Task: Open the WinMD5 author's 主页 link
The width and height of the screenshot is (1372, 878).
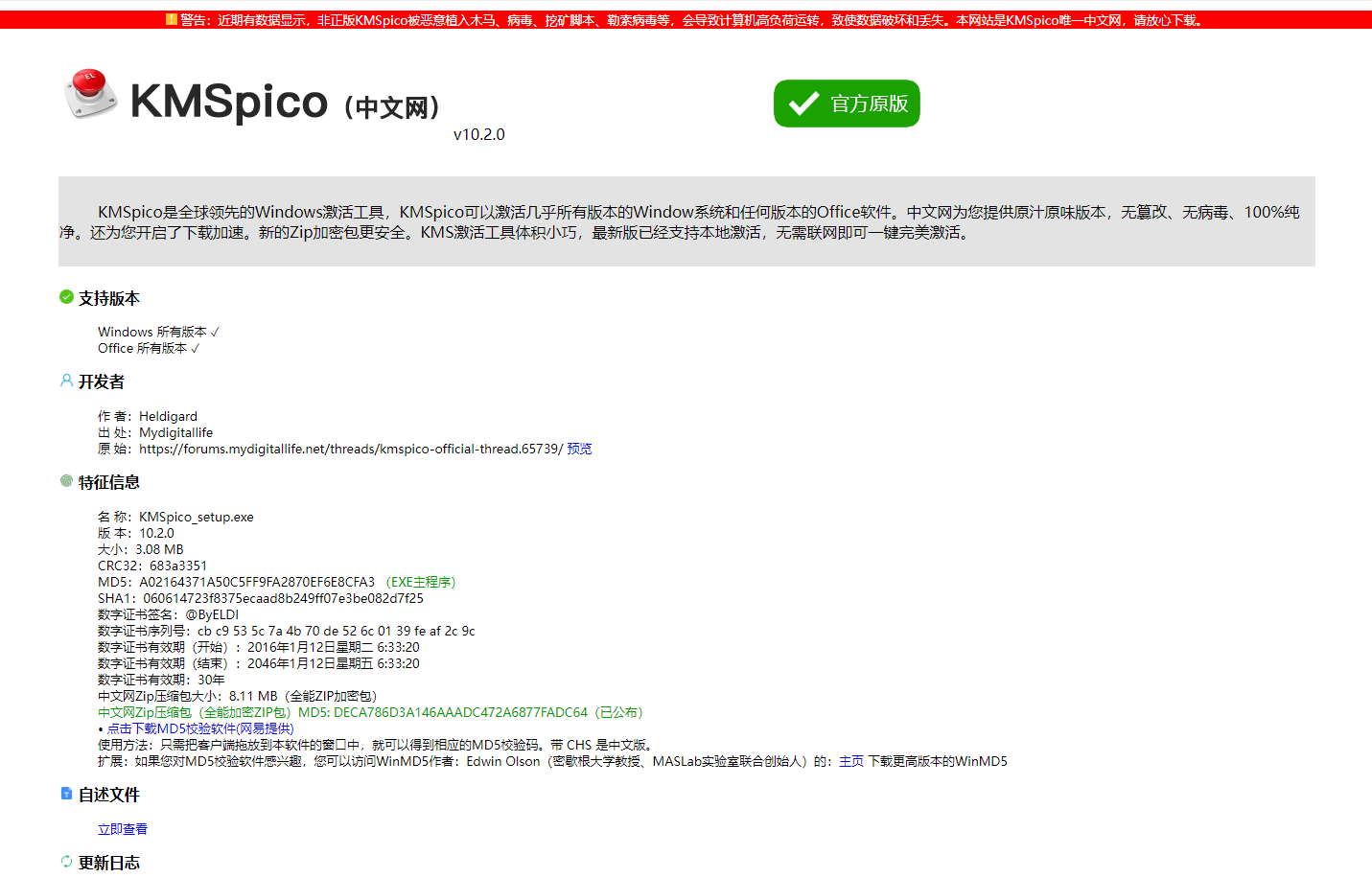Action: (853, 761)
